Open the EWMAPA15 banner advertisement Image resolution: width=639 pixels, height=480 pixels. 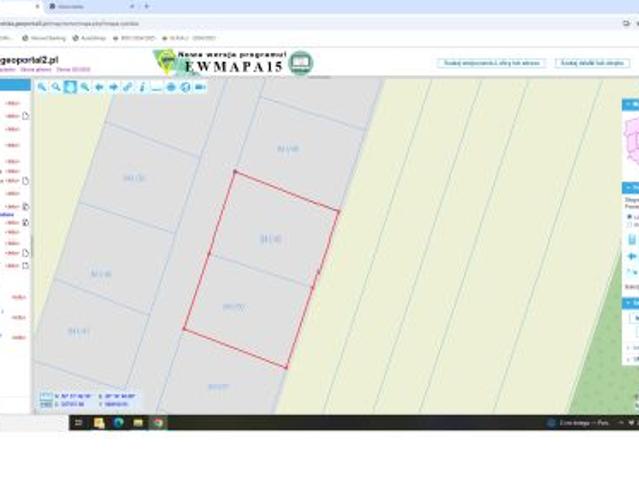point(233,62)
